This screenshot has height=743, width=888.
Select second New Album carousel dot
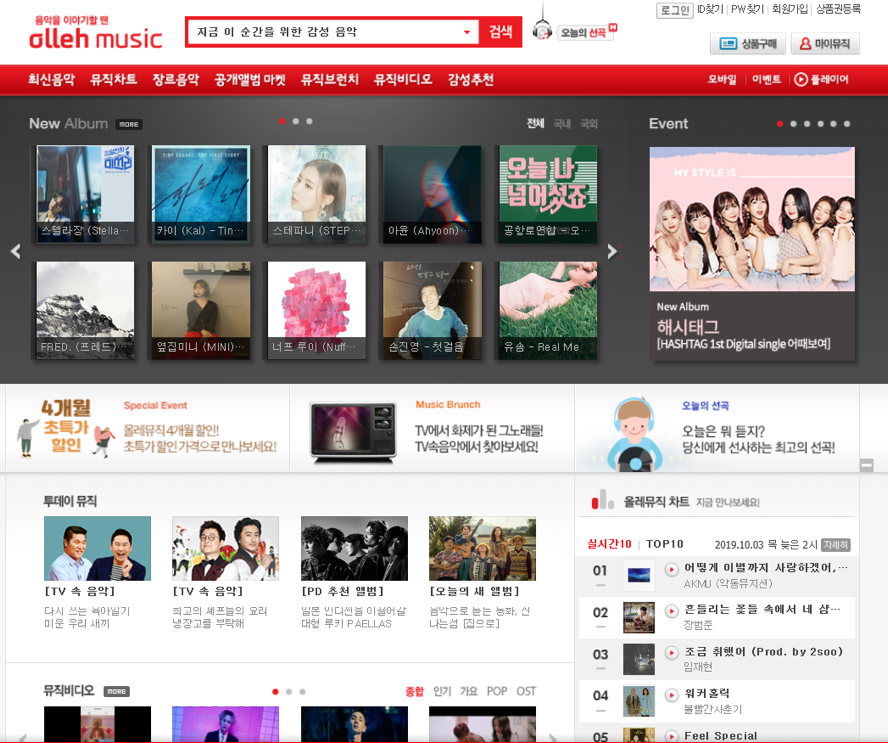point(296,121)
